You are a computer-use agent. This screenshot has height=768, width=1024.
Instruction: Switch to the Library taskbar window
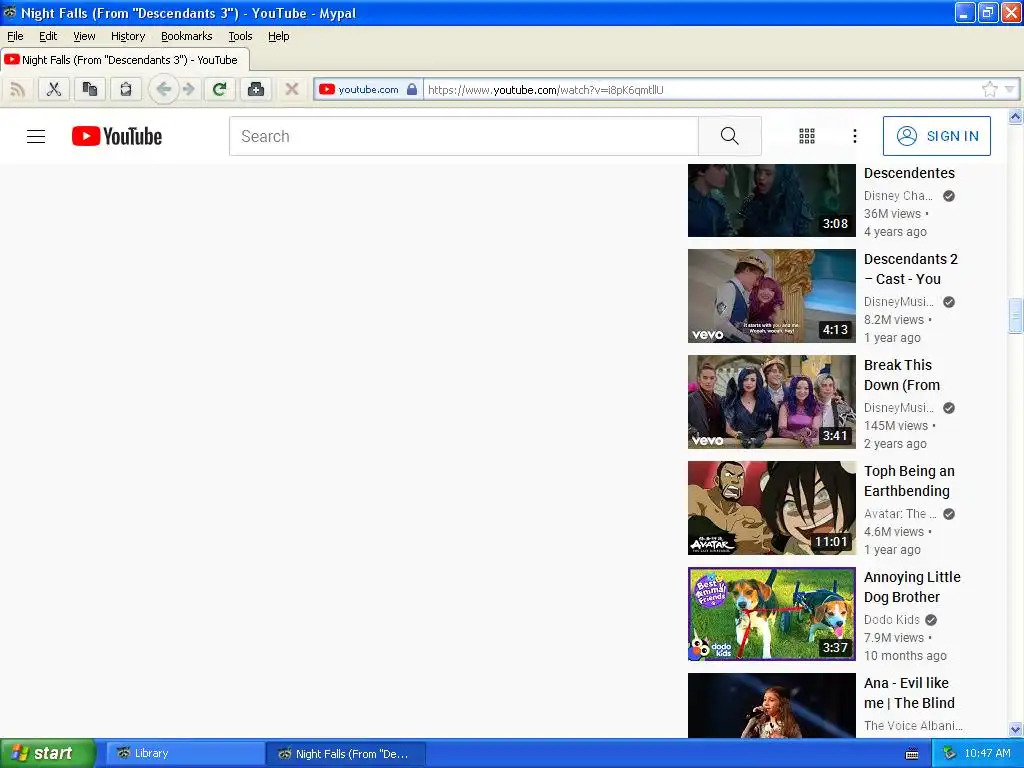(x=185, y=754)
